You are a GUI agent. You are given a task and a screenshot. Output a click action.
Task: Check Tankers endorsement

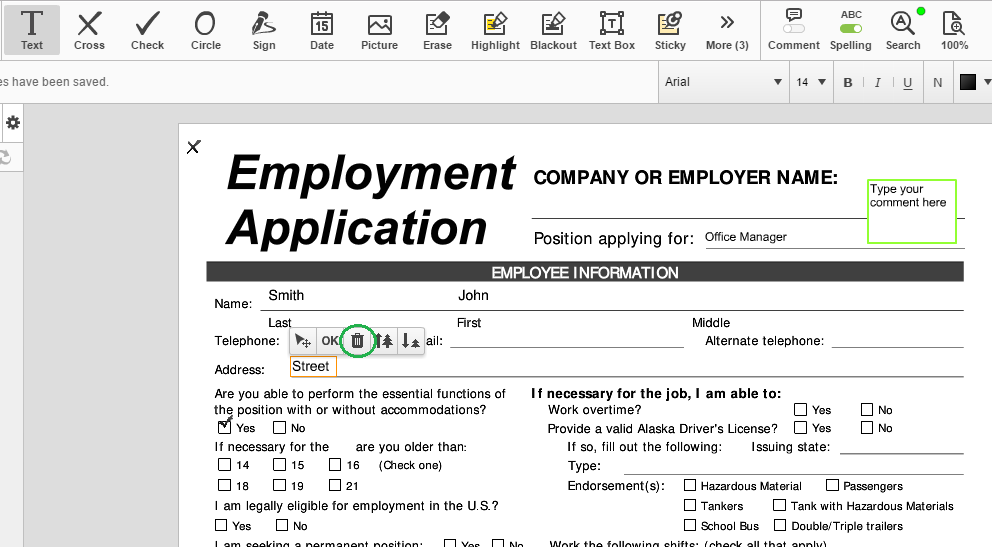pos(690,505)
